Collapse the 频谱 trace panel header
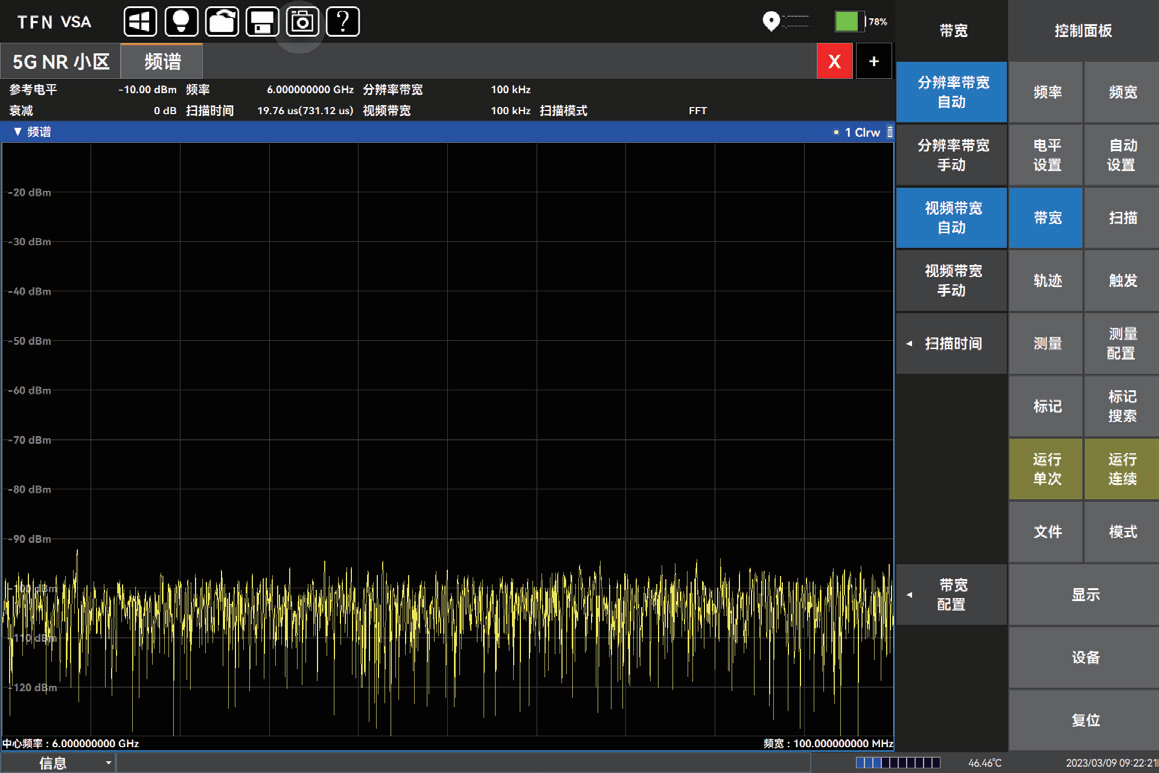 [18, 132]
